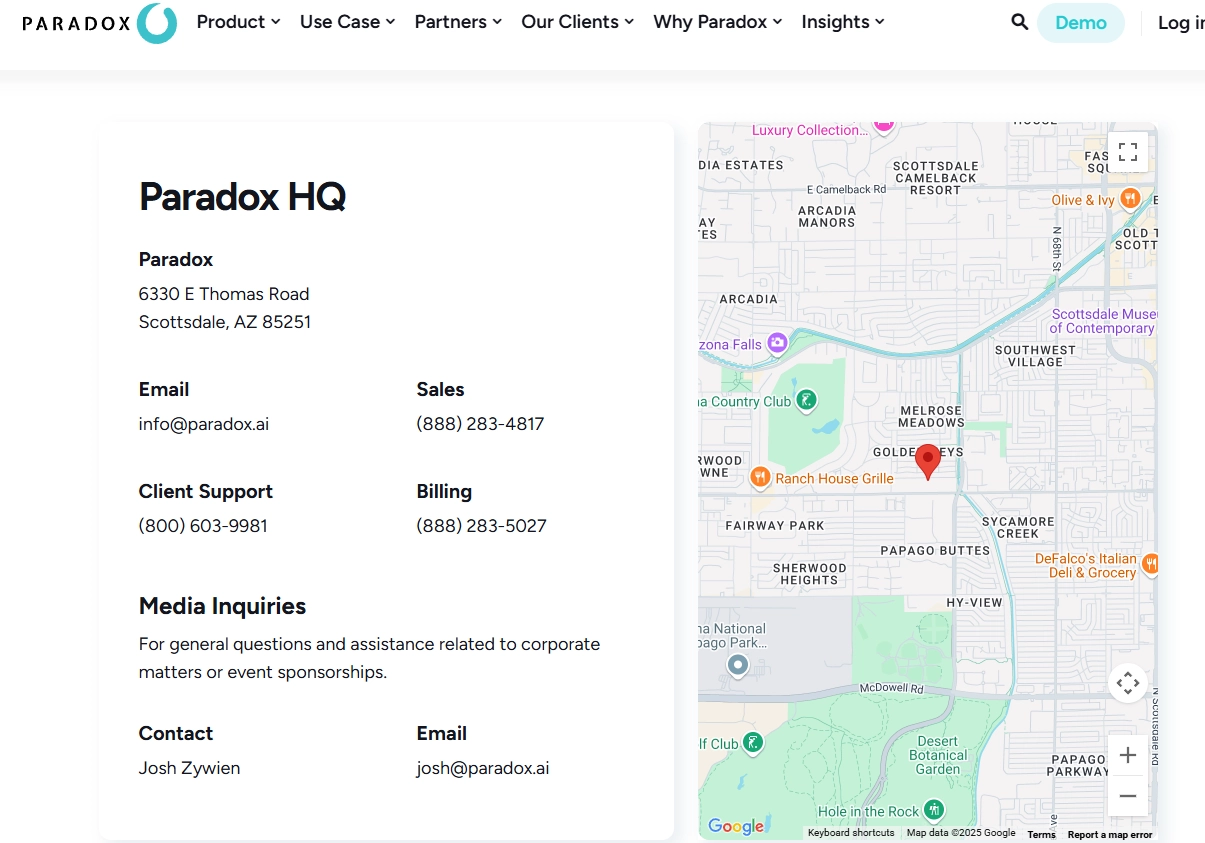Click the Demo button
Image resolution: width=1205 pixels, height=843 pixels.
tap(1081, 23)
